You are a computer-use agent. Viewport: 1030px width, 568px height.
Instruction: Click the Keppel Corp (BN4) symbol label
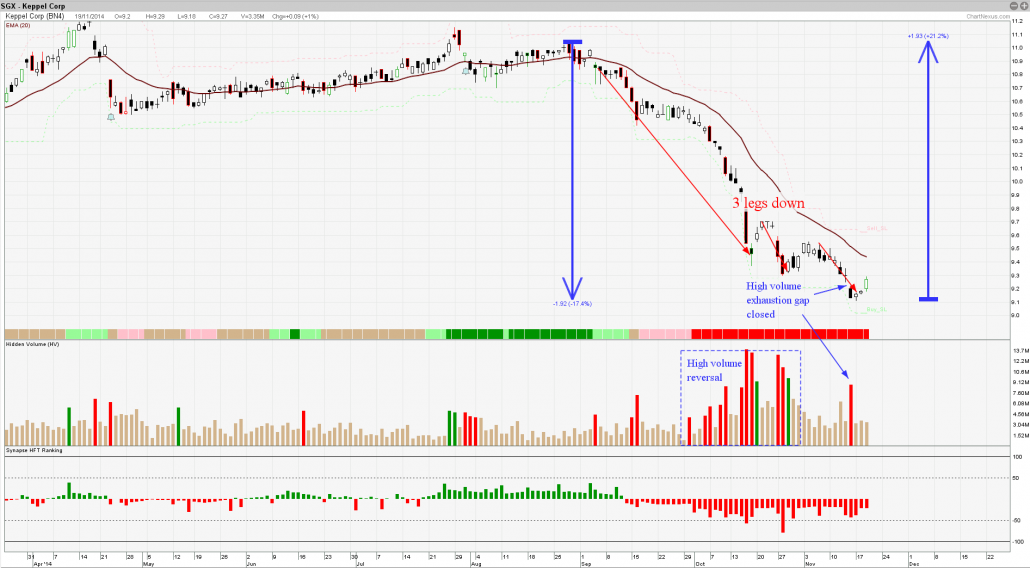coord(36,16)
